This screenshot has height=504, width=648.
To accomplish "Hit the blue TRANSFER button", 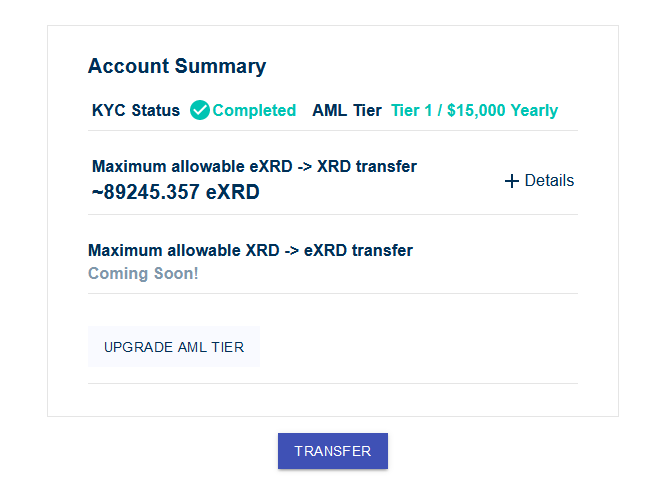I will pyautogui.click(x=333, y=451).
